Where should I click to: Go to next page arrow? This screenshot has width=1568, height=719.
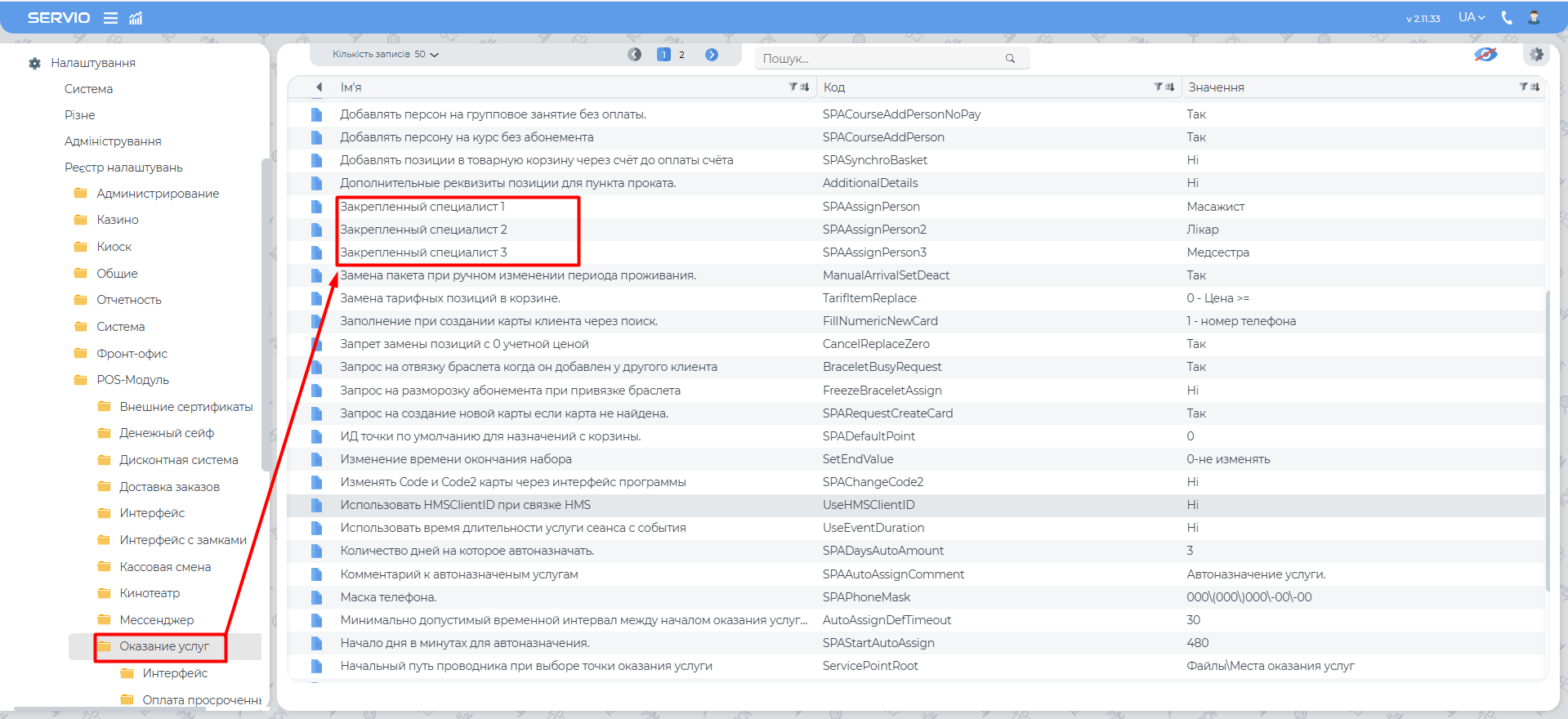(x=712, y=55)
